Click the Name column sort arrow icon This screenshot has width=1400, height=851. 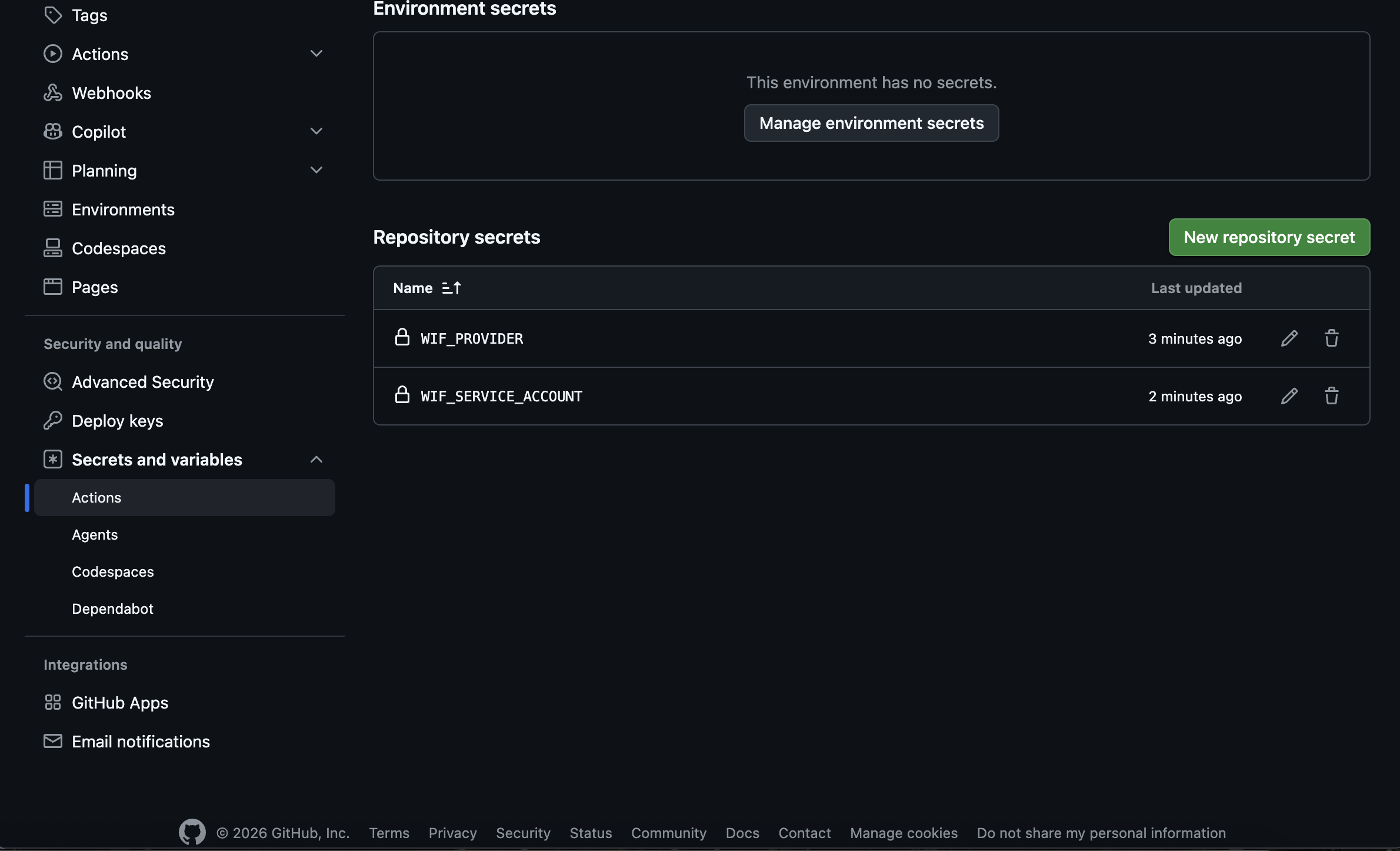[x=451, y=288]
